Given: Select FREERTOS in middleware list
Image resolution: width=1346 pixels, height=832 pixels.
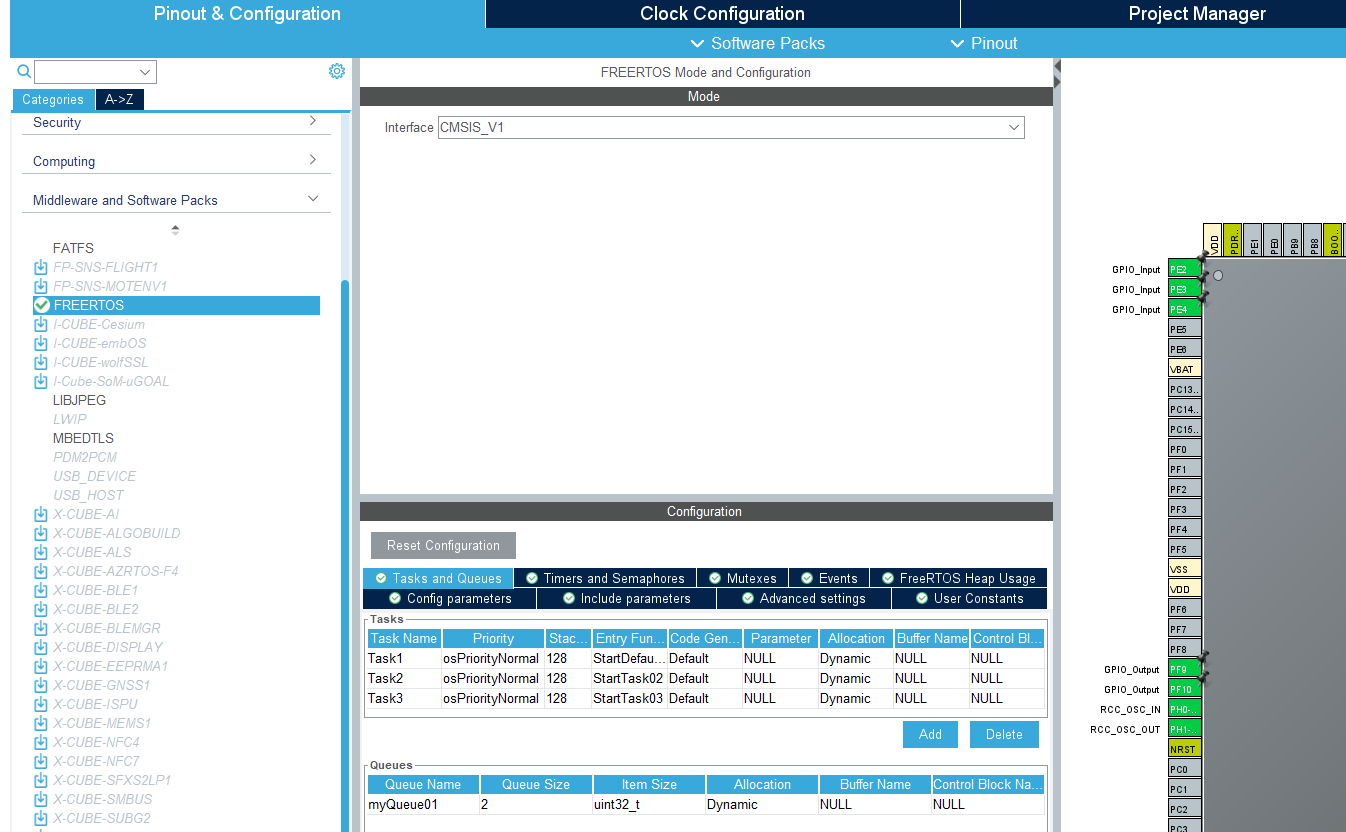Looking at the screenshot, I should (x=176, y=305).
